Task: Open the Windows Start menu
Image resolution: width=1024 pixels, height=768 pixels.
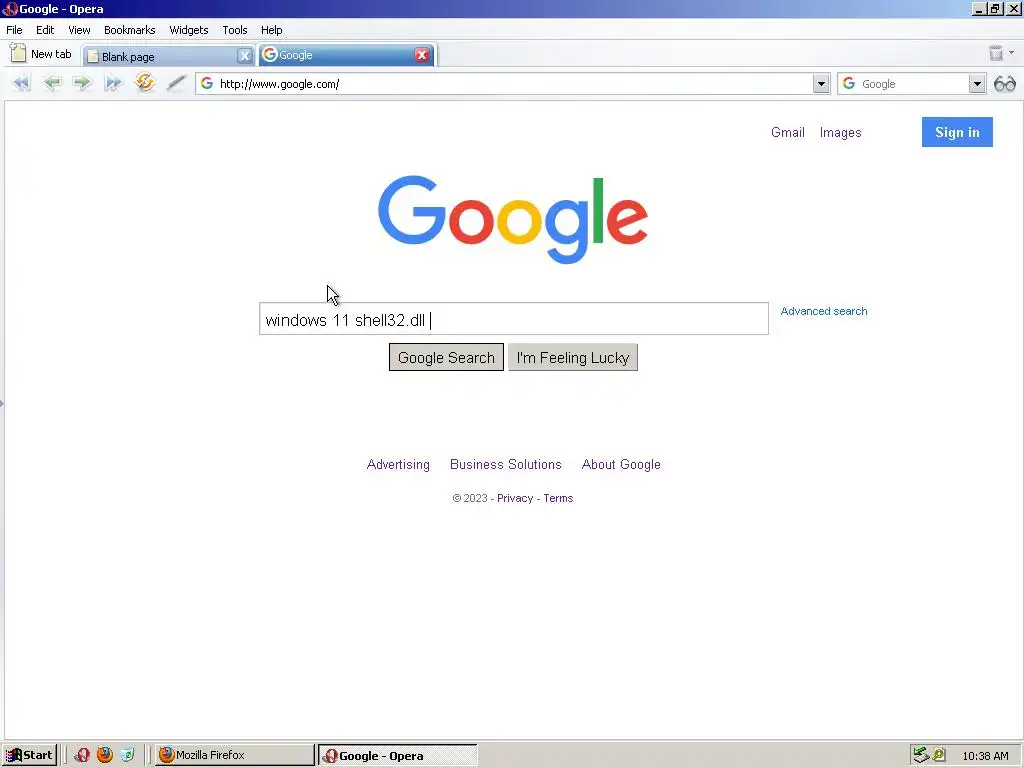Action: [29, 755]
